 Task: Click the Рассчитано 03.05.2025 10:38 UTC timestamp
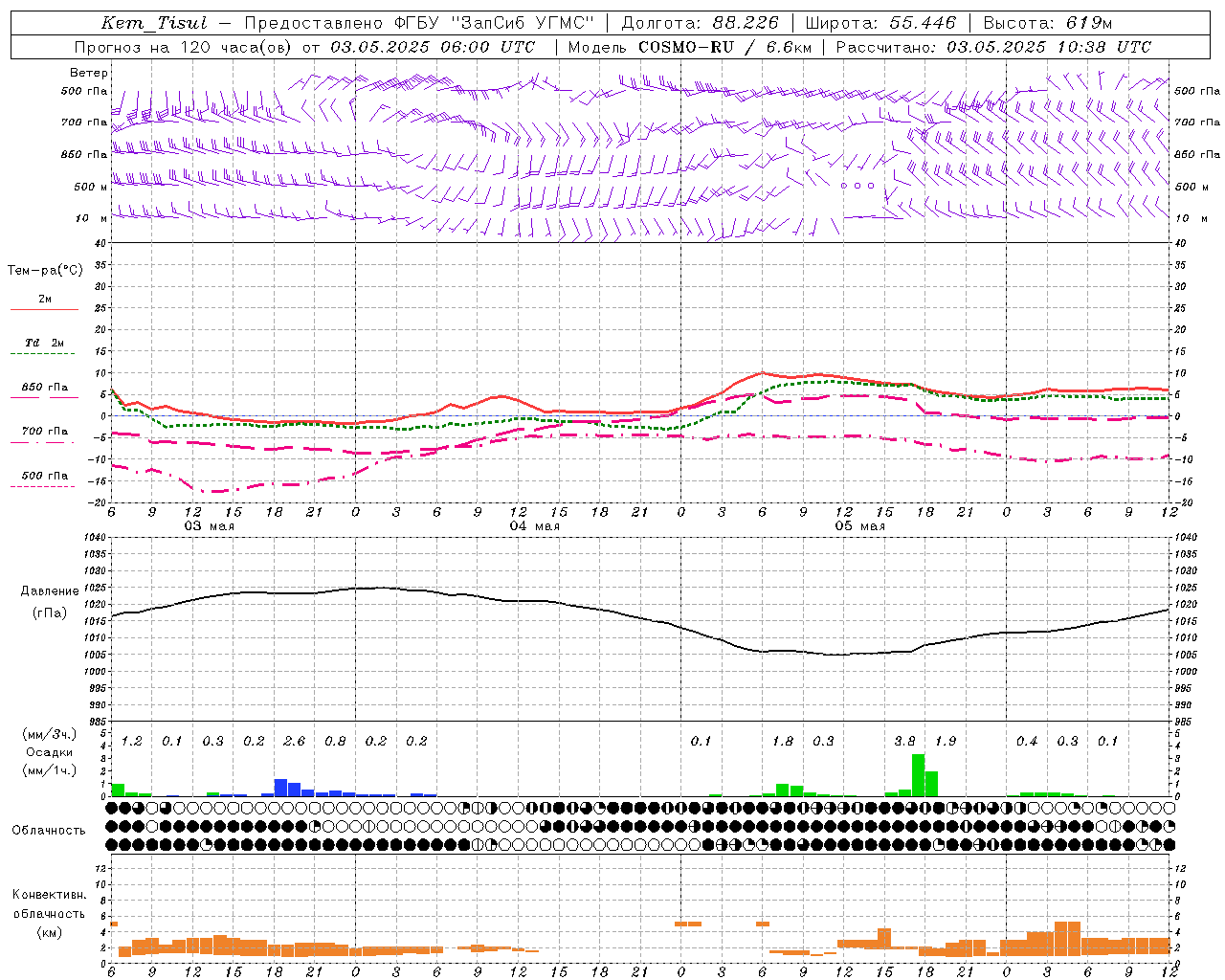coord(993,47)
